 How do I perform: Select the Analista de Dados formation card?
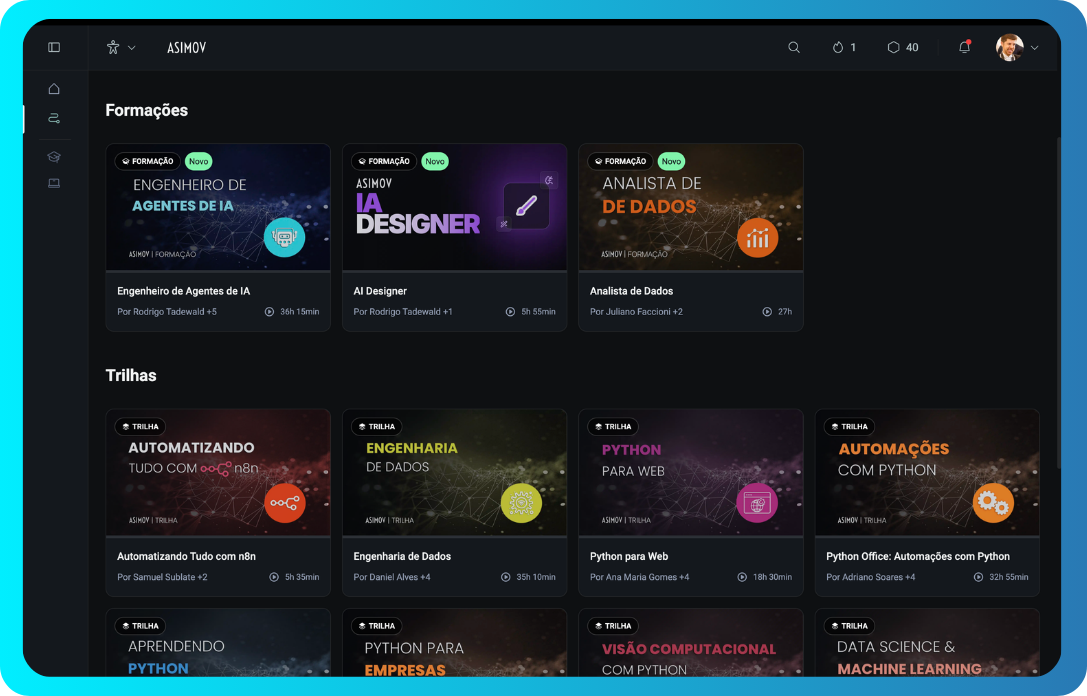pos(690,237)
